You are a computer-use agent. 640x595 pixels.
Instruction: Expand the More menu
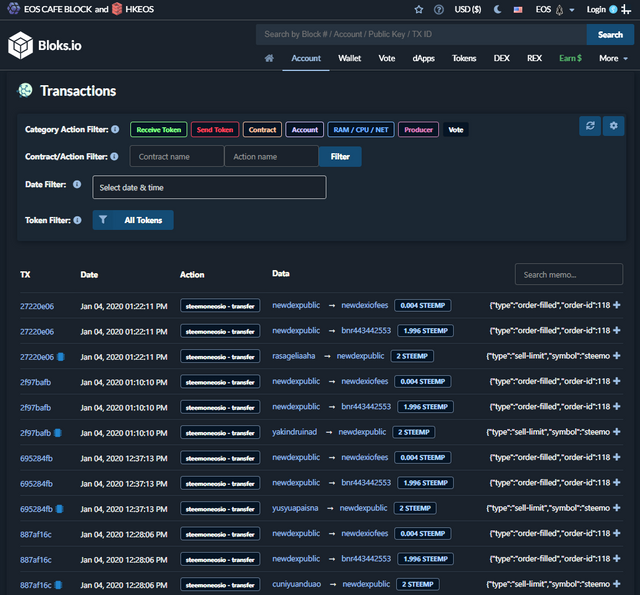click(x=613, y=58)
